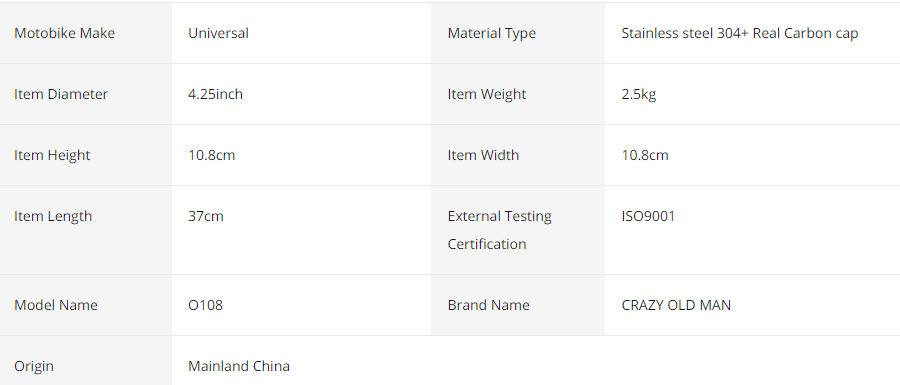
Task: Click the Model Name label
Action: point(56,305)
